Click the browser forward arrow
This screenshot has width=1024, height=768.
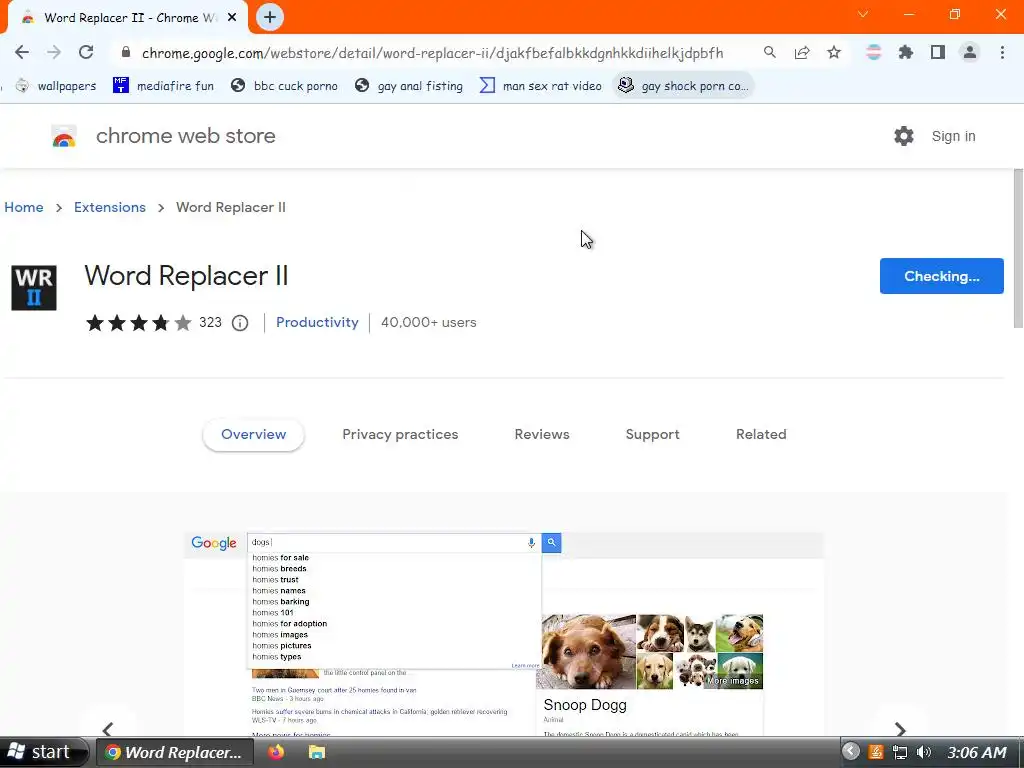pos(54,52)
